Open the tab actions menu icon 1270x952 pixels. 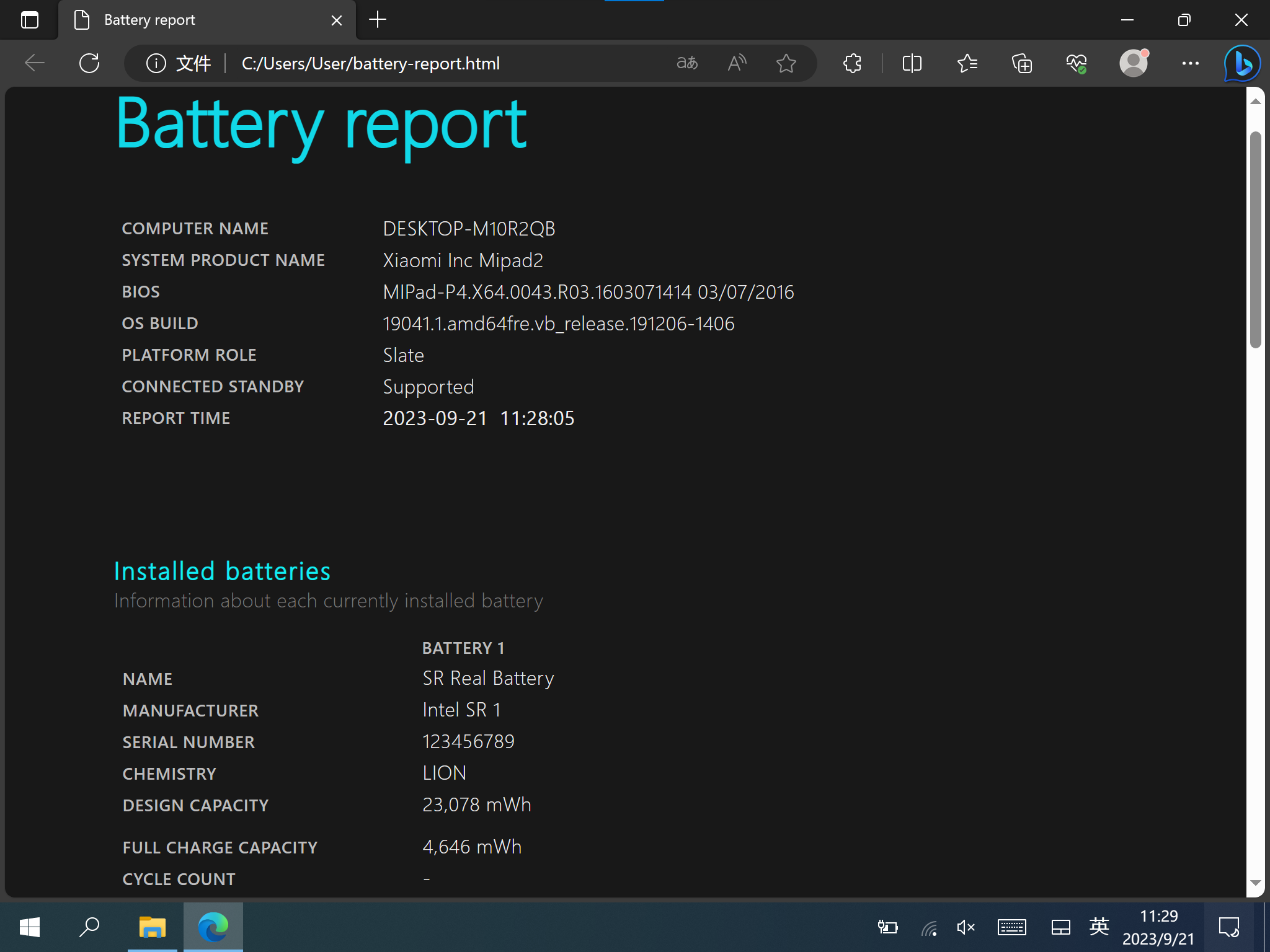[x=29, y=20]
